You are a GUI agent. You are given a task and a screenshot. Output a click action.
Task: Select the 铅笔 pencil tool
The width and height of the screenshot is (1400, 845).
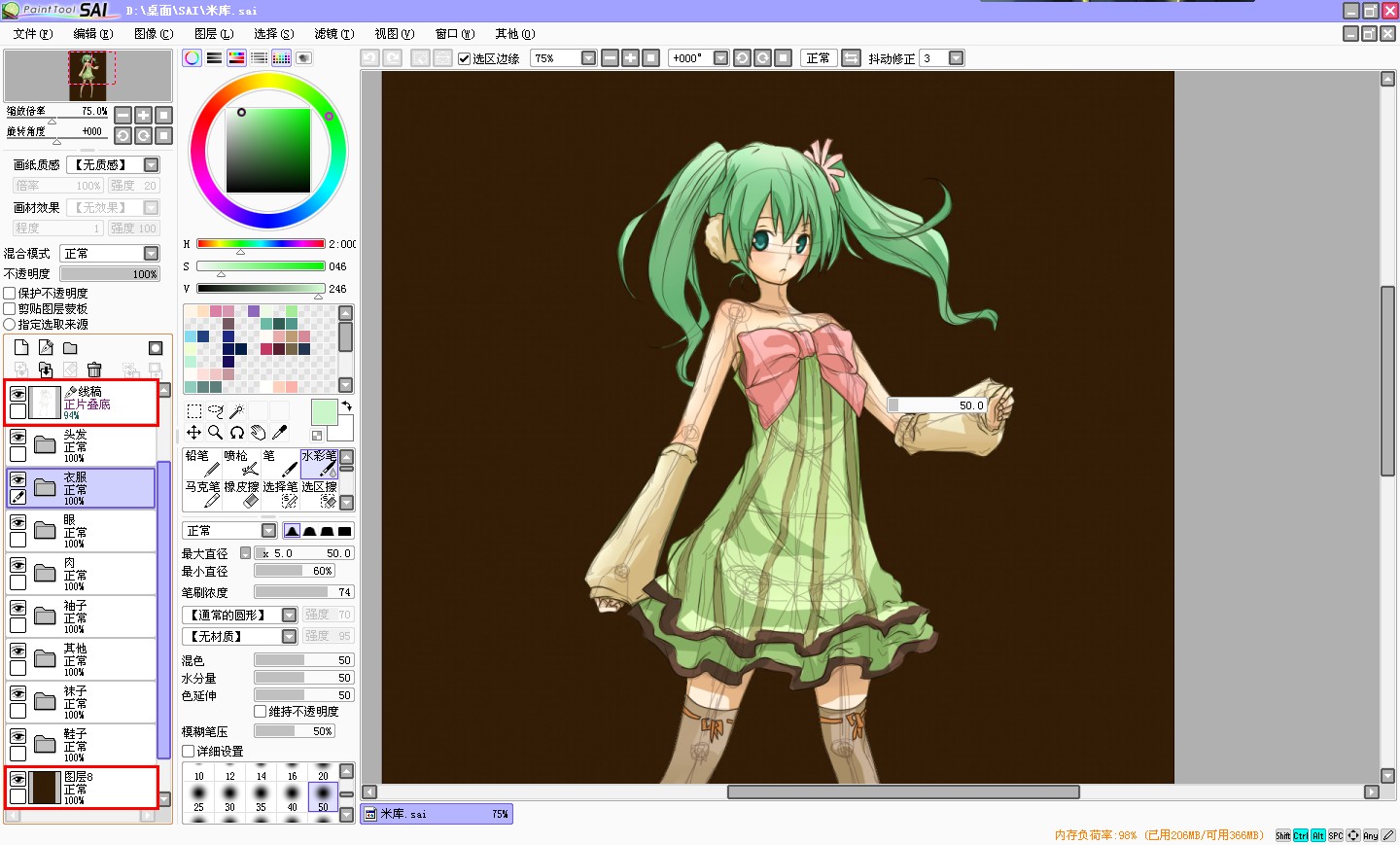(x=202, y=463)
